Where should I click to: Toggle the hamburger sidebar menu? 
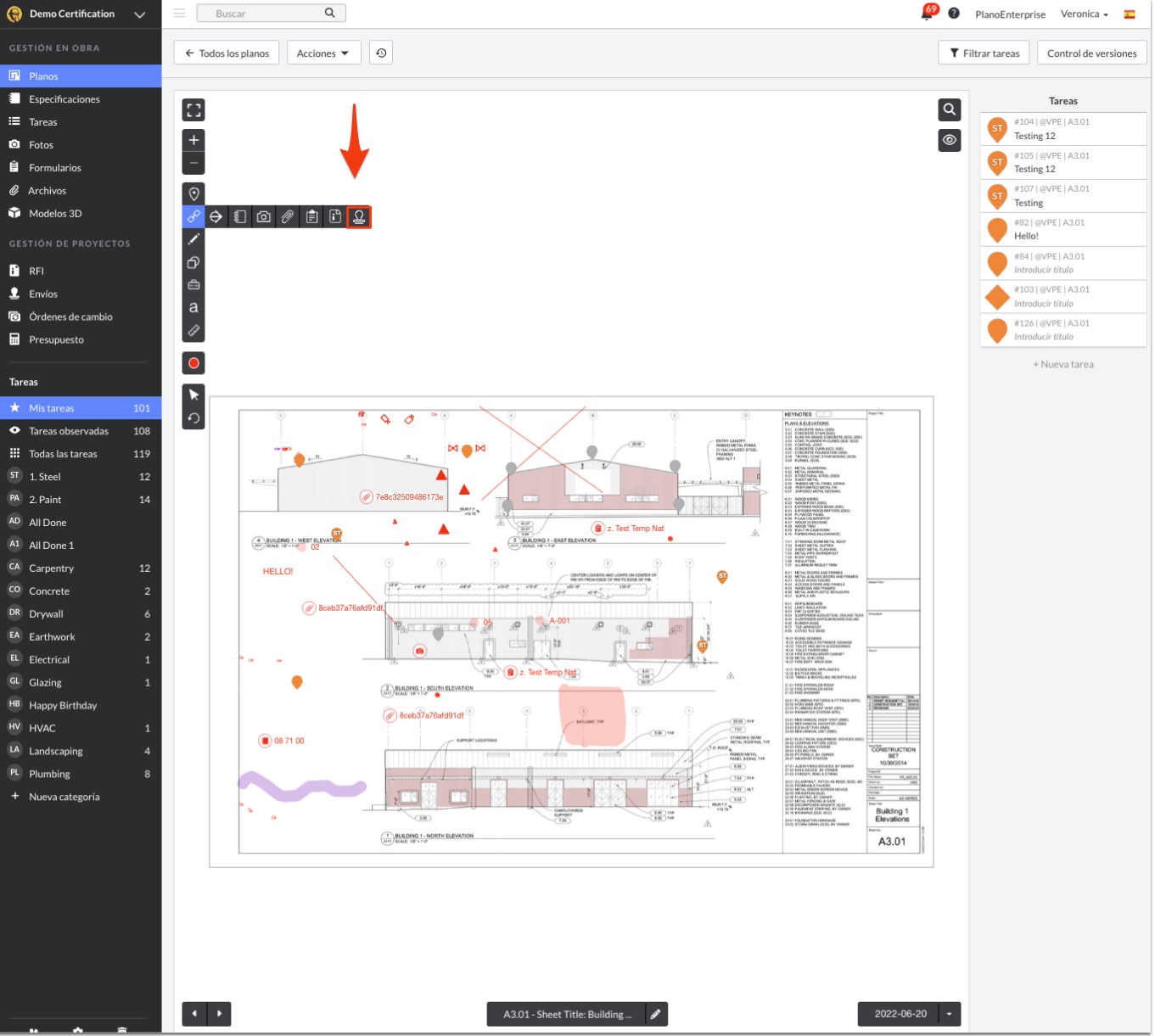coord(179,14)
